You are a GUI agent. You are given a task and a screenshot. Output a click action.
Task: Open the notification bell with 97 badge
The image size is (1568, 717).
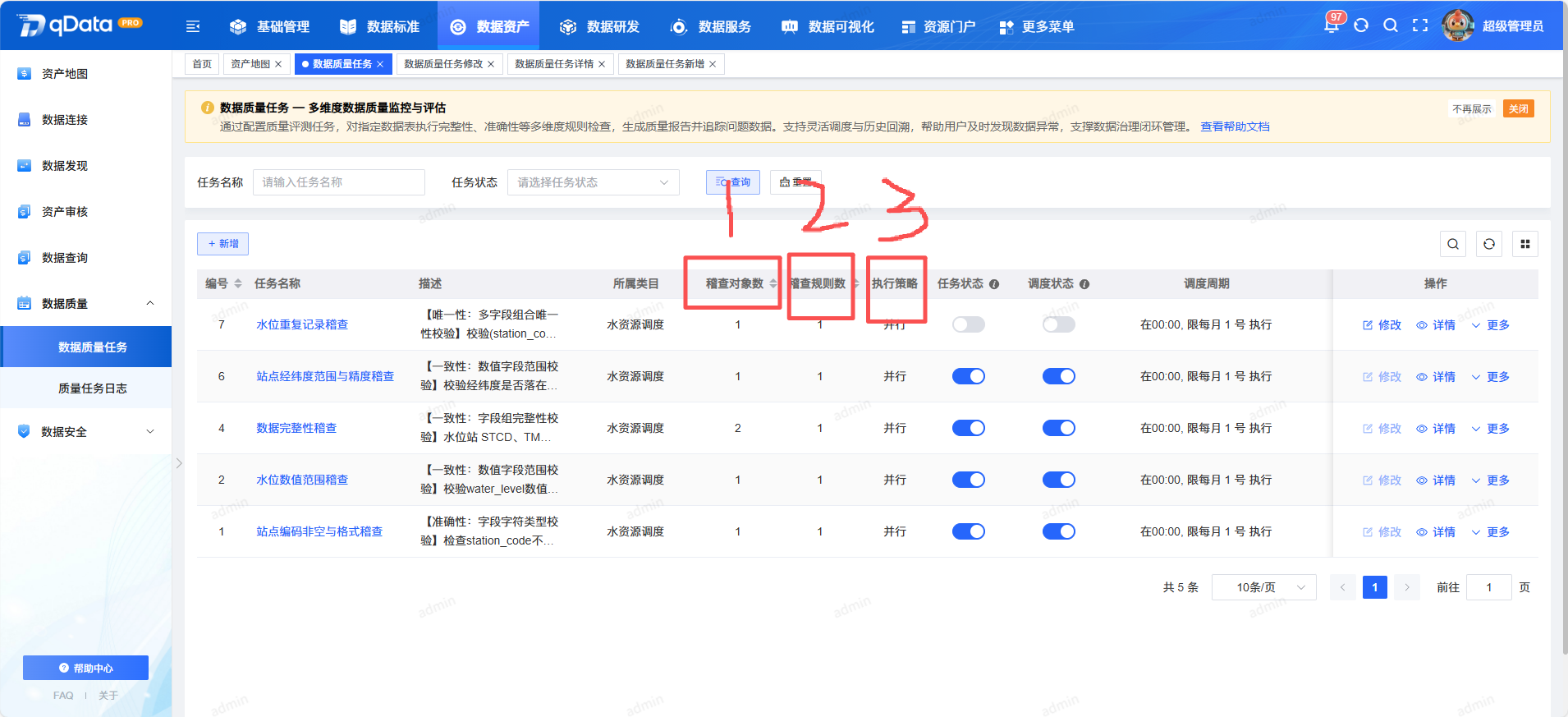click(1332, 25)
